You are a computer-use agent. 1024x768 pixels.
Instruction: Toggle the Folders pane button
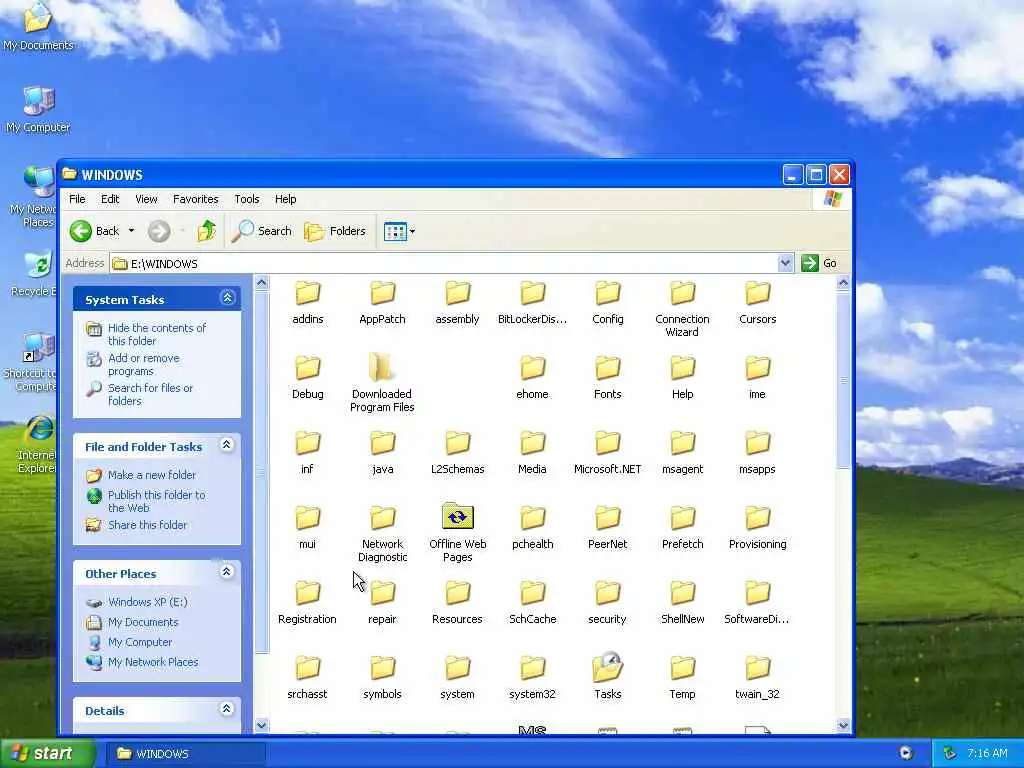point(335,231)
